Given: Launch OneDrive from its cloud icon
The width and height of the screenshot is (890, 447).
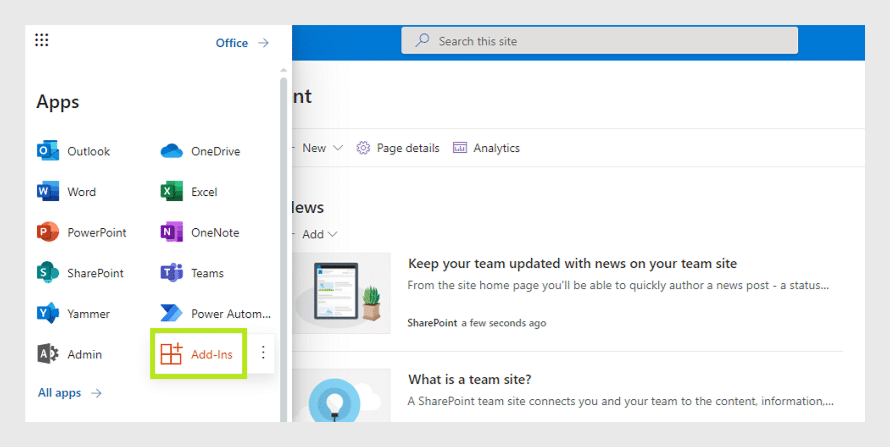Looking at the screenshot, I should [x=171, y=151].
